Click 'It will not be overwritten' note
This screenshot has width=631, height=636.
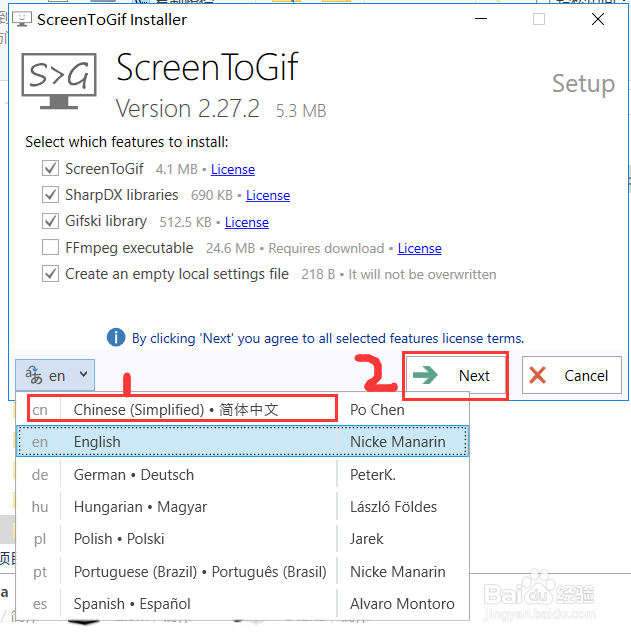[x=422, y=275]
